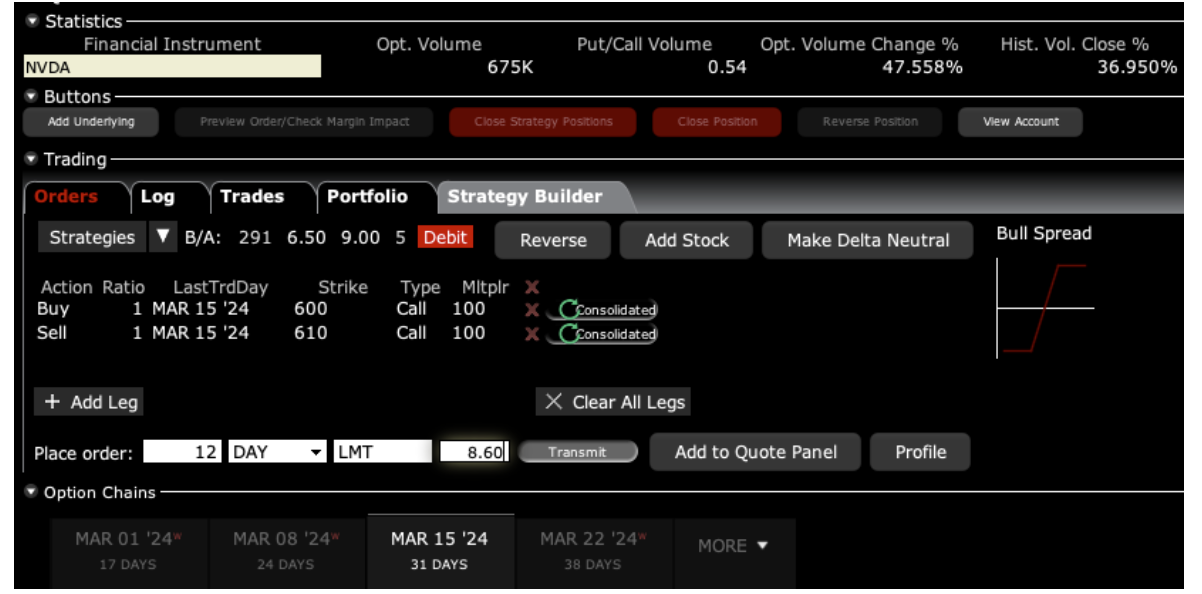
Task: Open the Strategies dropdown arrow
Action: [x=163, y=238]
